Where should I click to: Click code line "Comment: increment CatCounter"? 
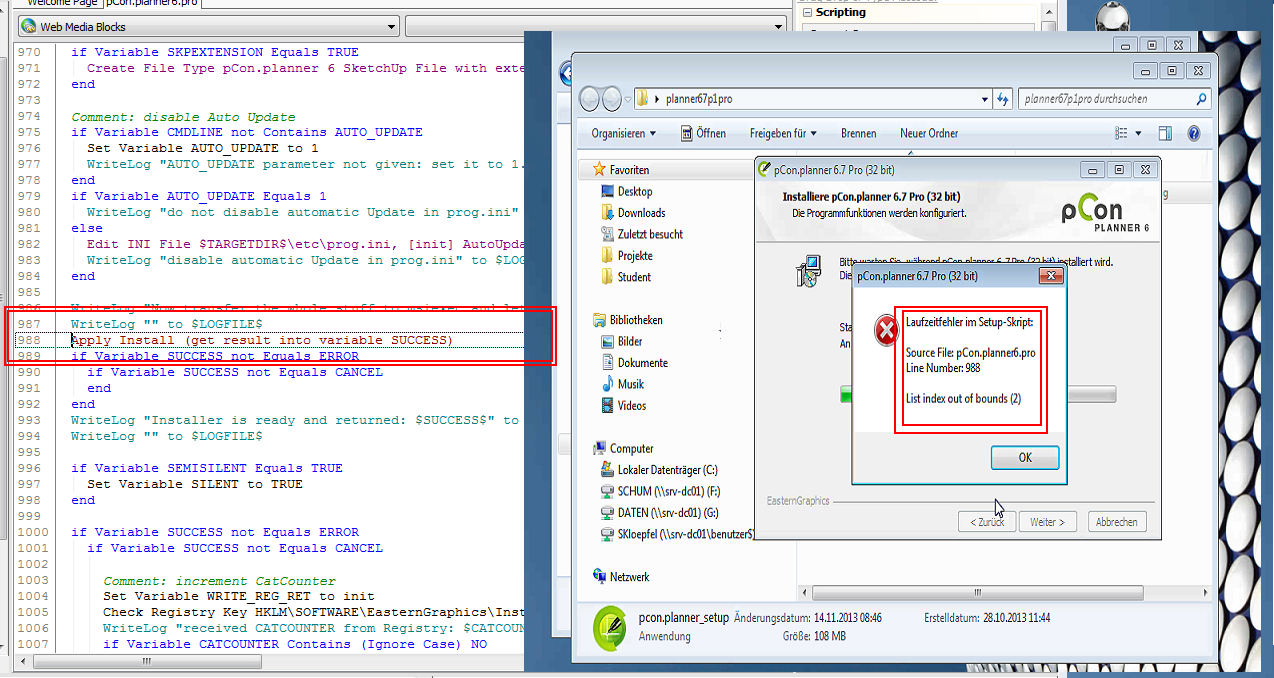click(x=219, y=580)
